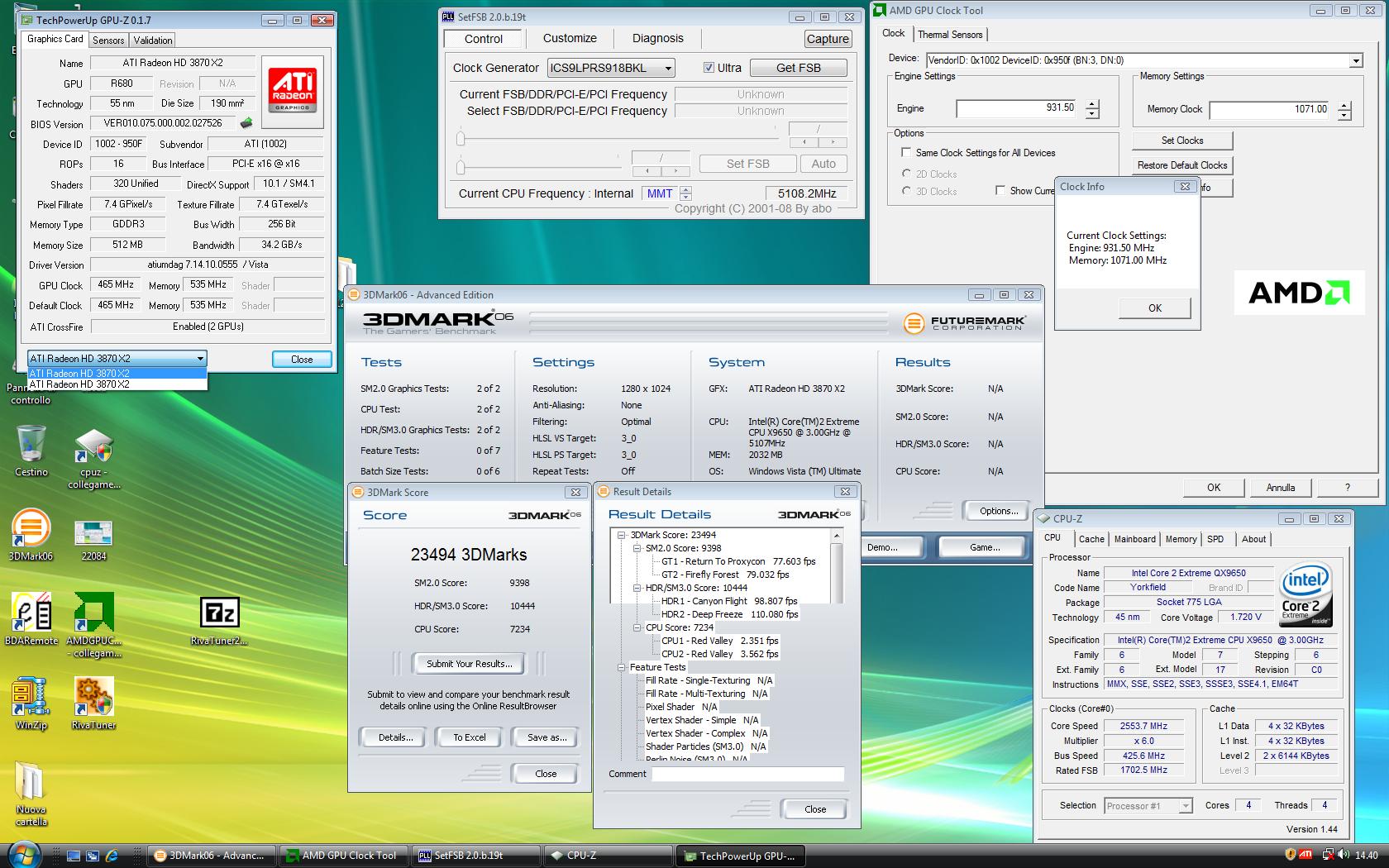The width and height of the screenshot is (1389, 868).
Task: Click the ATI tray icon
Action: coord(1306,856)
